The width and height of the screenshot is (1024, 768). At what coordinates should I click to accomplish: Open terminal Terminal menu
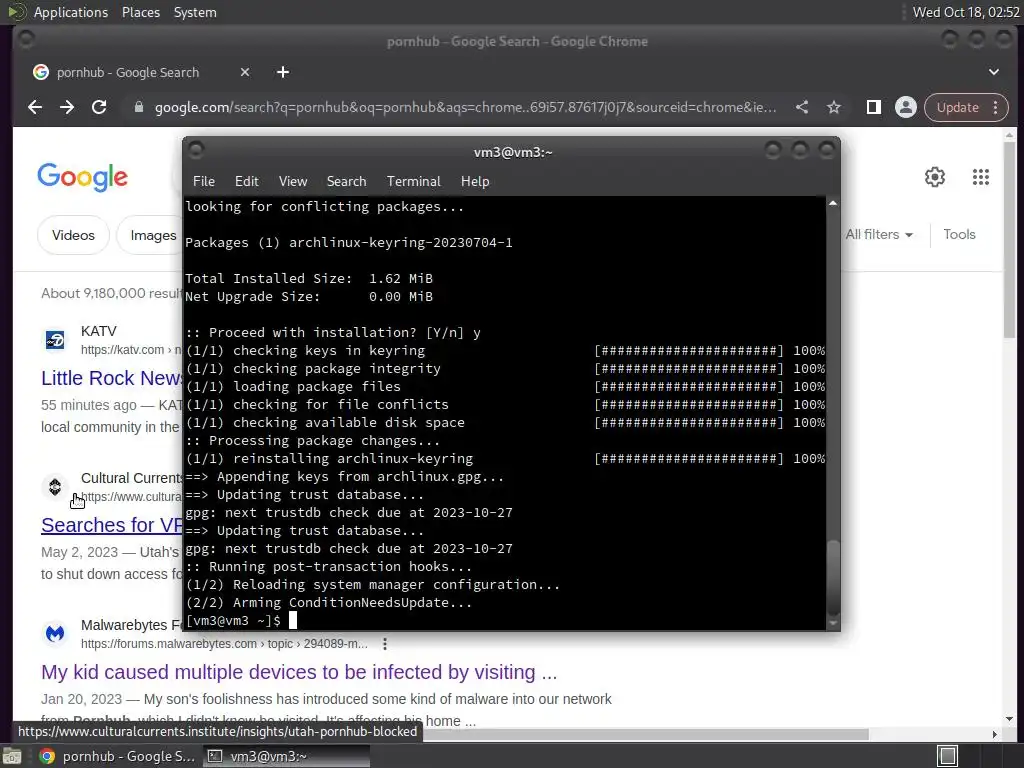[413, 182]
